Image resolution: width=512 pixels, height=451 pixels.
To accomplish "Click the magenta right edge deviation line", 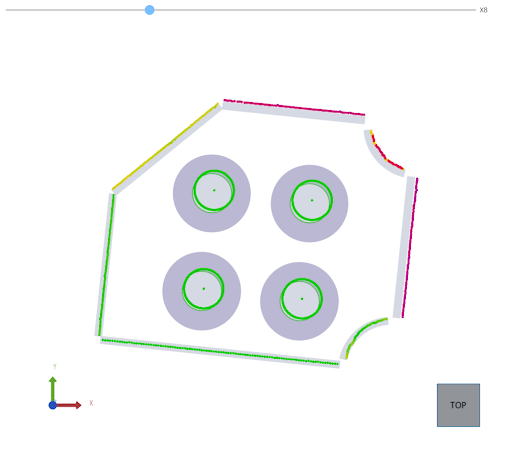I will point(410,248).
